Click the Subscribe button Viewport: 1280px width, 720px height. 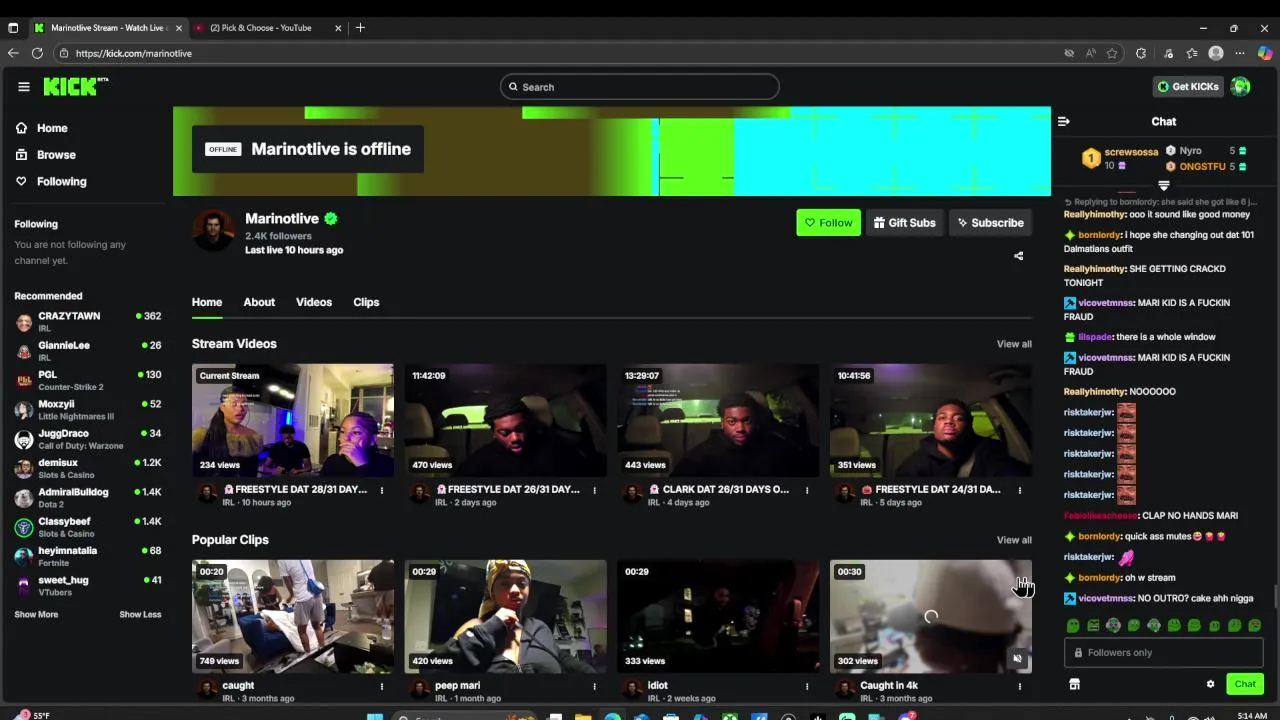pyautogui.click(x=990, y=223)
